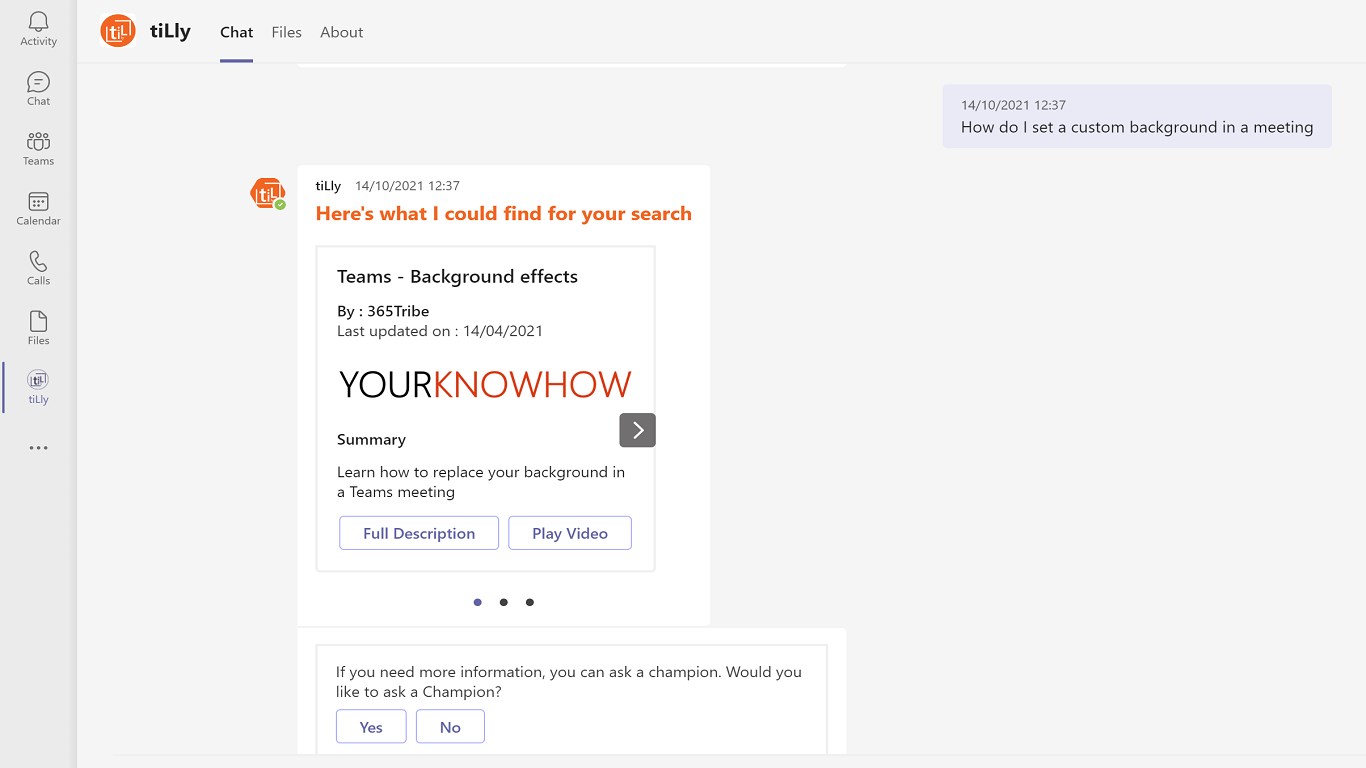This screenshot has width=1366, height=768.
Task: Go to the Teams sidebar icon
Action: click(38, 148)
